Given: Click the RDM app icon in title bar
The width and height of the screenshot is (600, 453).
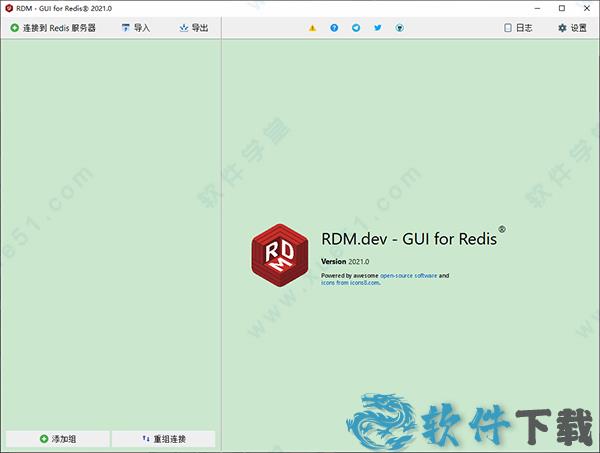Looking at the screenshot, I should click(x=9, y=8).
